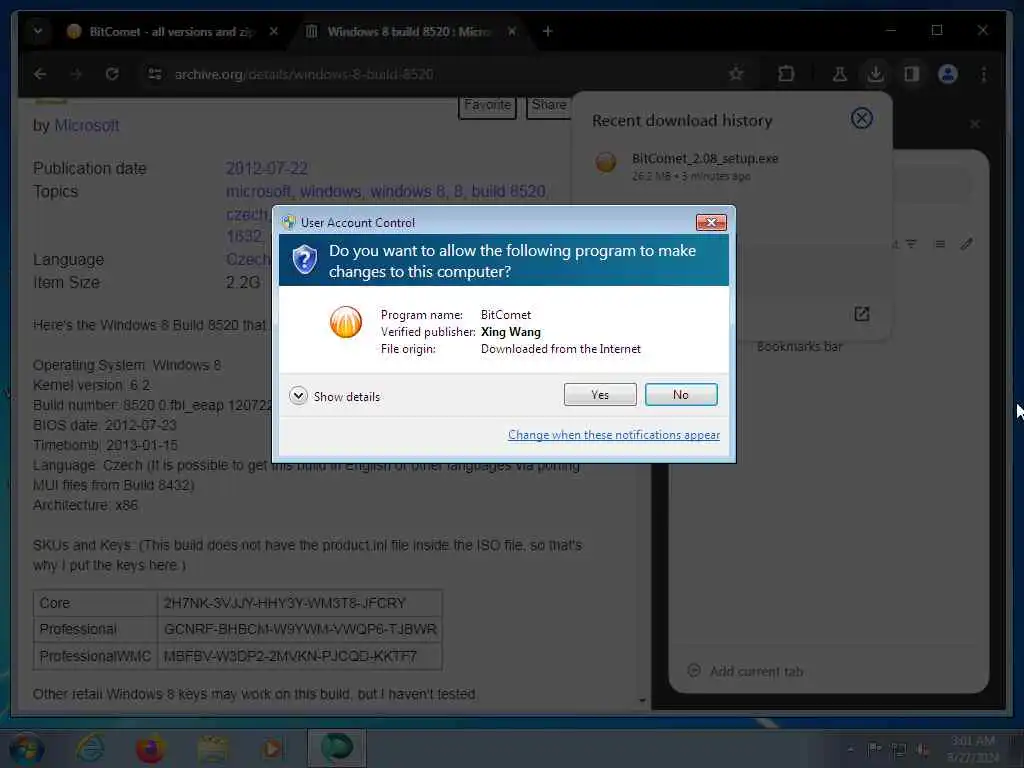This screenshot has height=768, width=1024.
Task: Open the extensions puzzle icon
Action: click(x=786, y=74)
